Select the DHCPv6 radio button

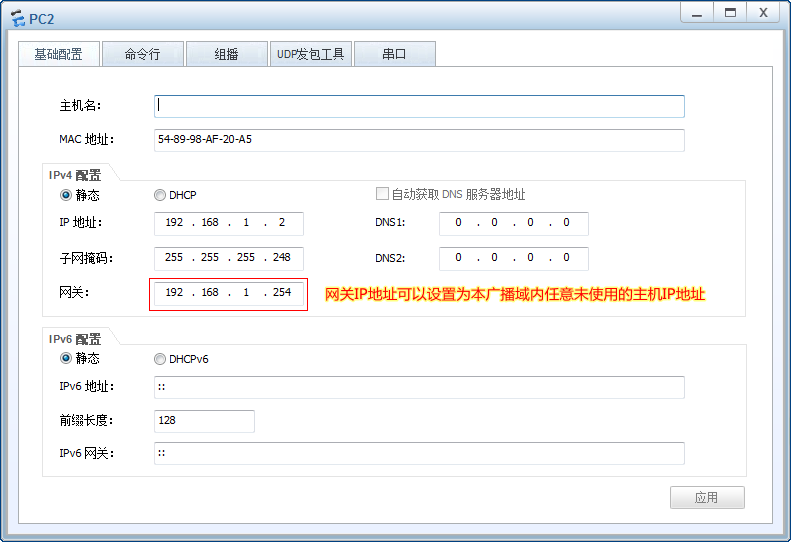click(x=160, y=359)
